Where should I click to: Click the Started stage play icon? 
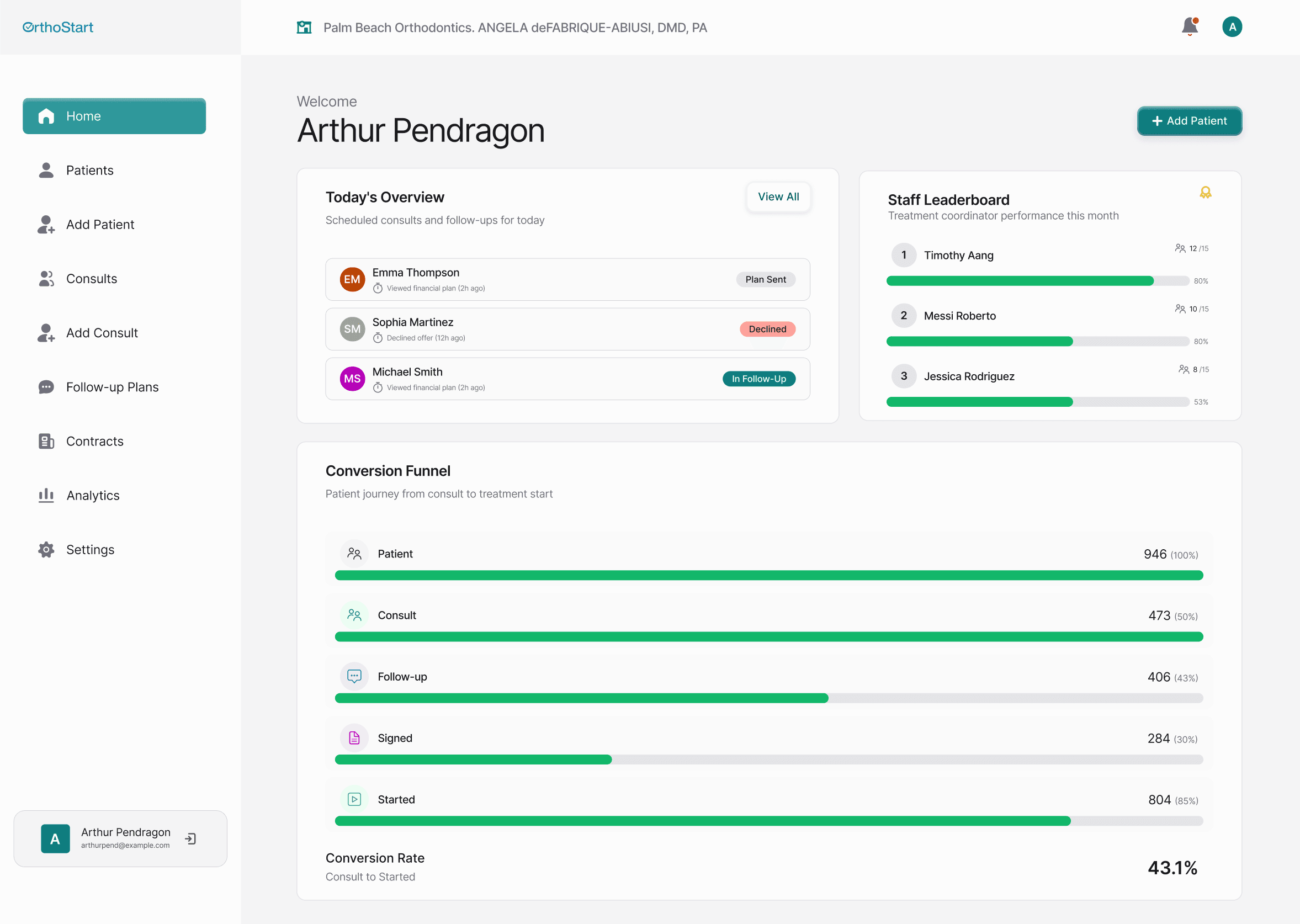tap(354, 799)
